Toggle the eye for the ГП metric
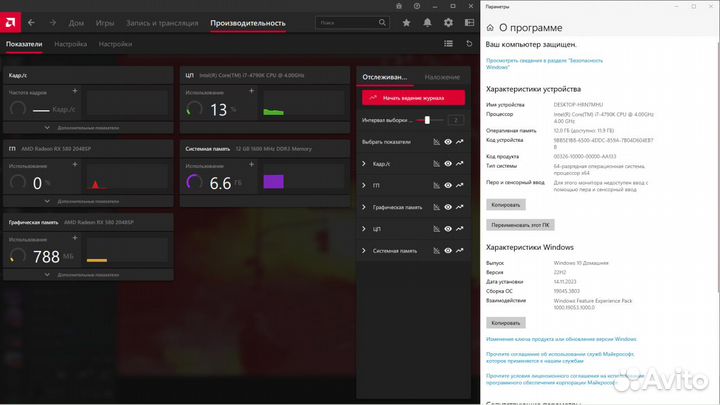 [448, 185]
